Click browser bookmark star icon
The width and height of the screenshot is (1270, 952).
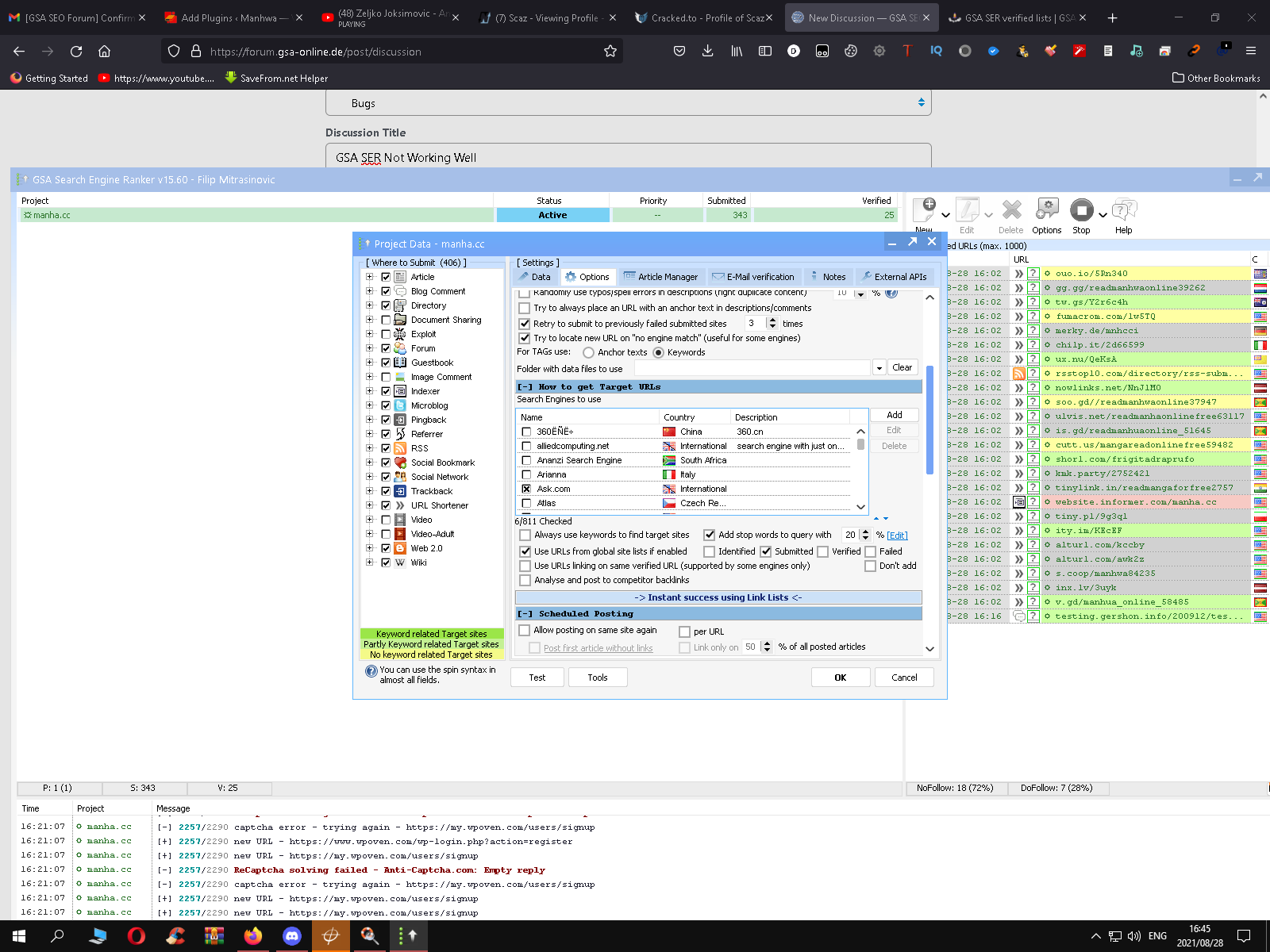pyautogui.click(x=610, y=51)
